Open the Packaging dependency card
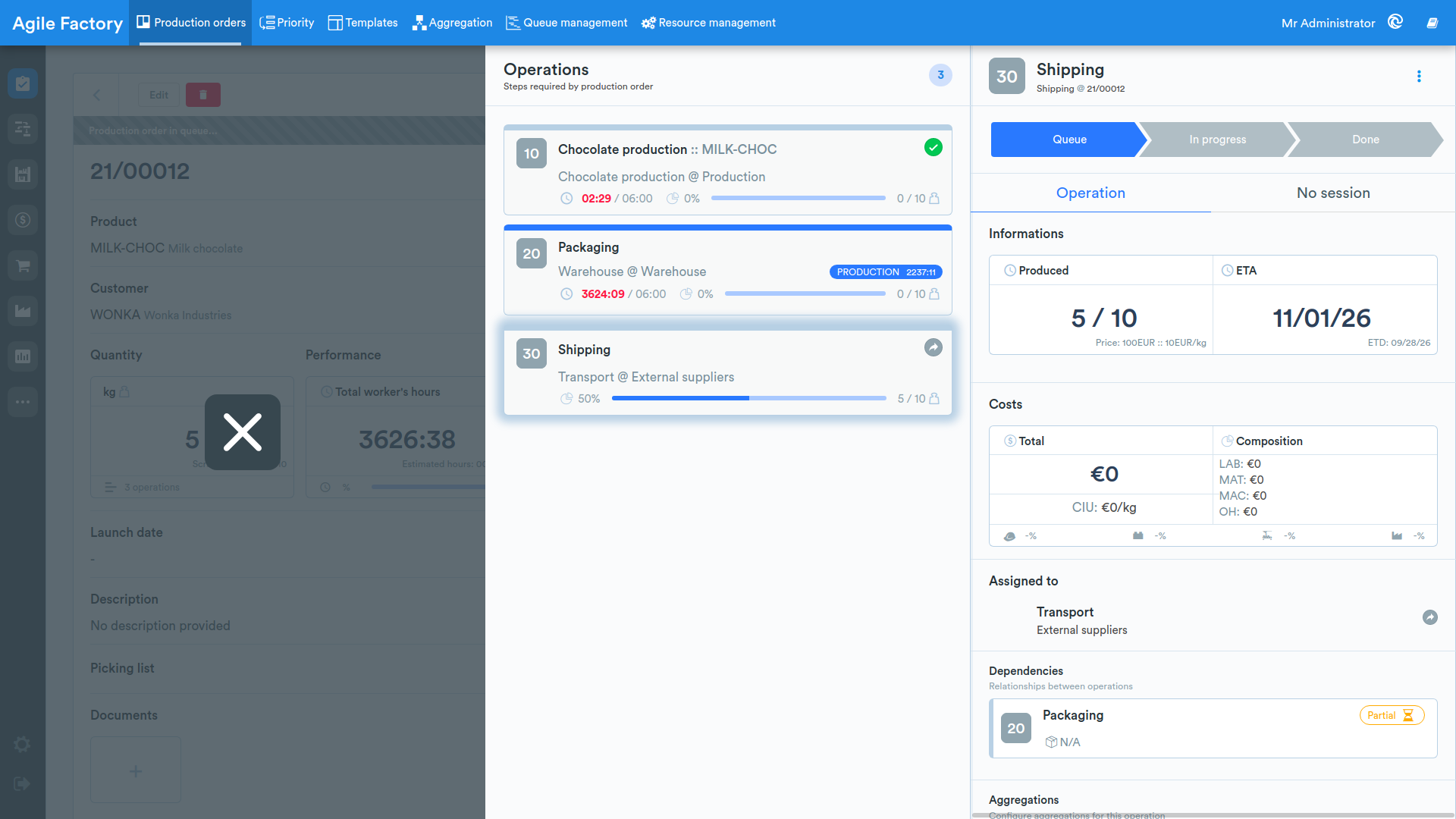1456x819 pixels. tap(1213, 728)
